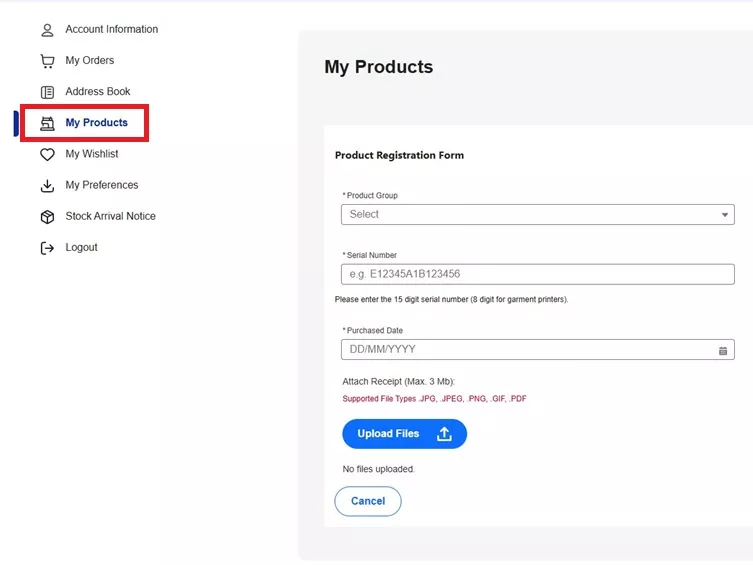Open the calendar picker in Purchased Date

click(x=723, y=350)
